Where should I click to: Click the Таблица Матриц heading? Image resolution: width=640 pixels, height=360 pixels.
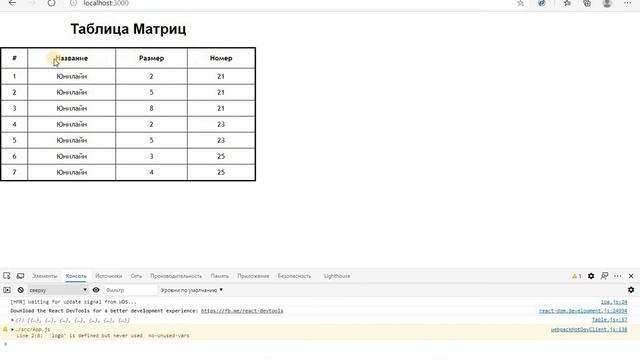click(128, 29)
